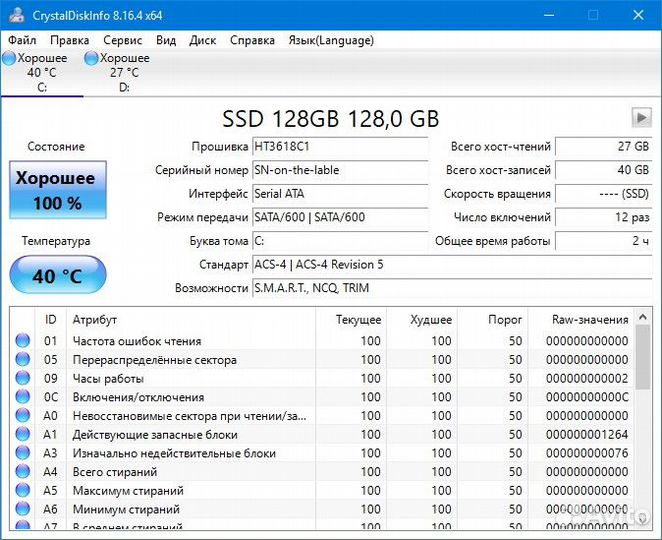Screen dimensions: 662x540
Task: Click the status icon for attribute A0
Action: pyautogui.click(x=22, y=415)
